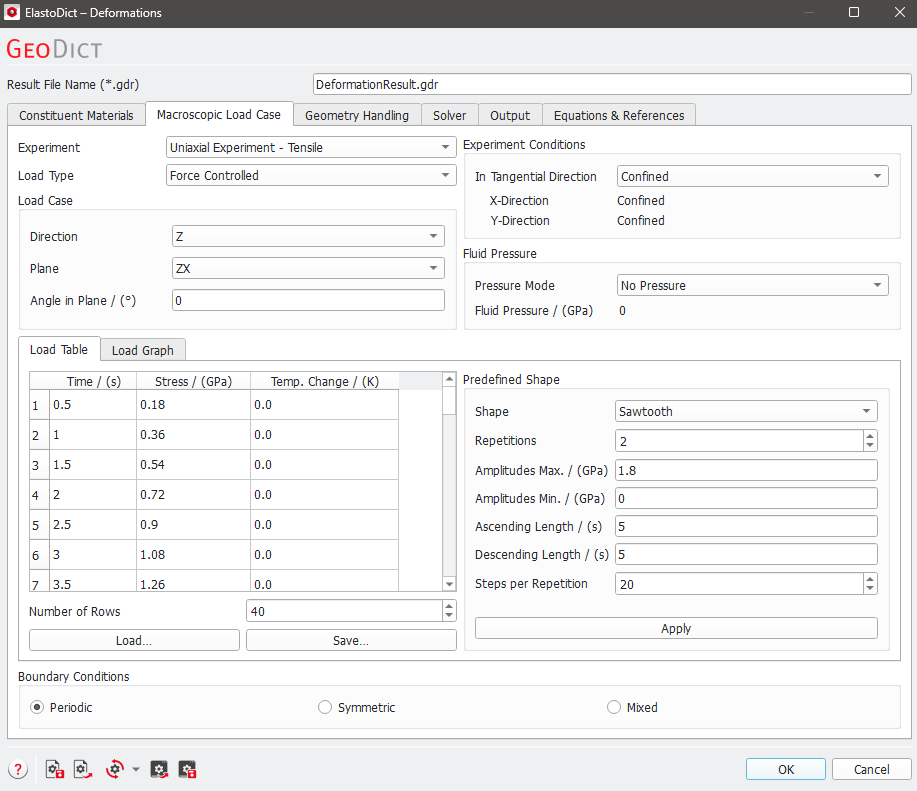The width and height of the screenshot is (917, 791).
Task: Open the arrow beside the reset gear icon
Action: [x=136, y=769]
